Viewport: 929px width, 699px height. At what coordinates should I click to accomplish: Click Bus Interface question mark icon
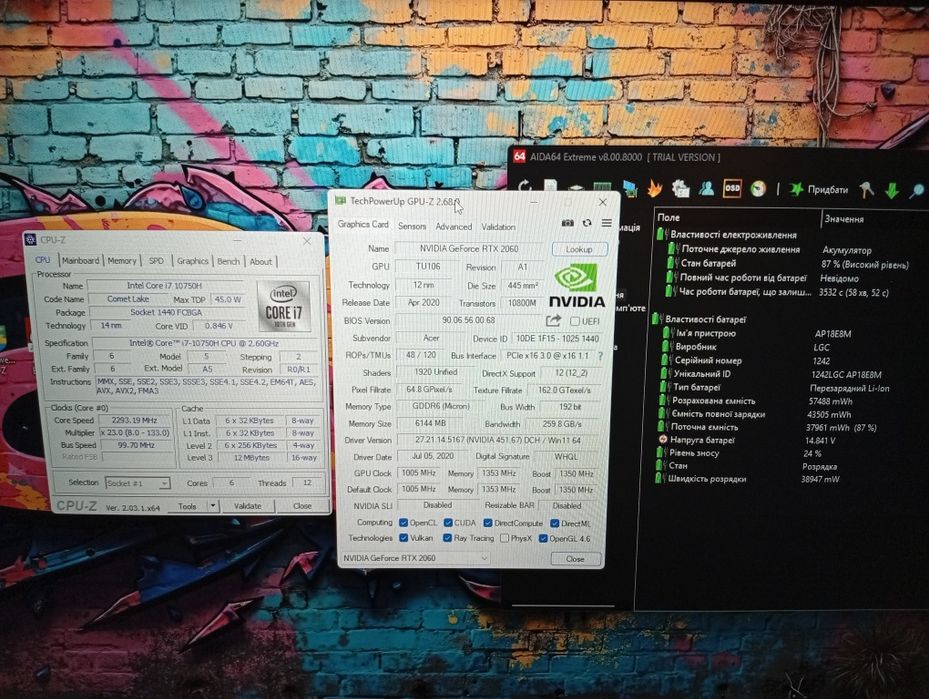pos(600,355)
